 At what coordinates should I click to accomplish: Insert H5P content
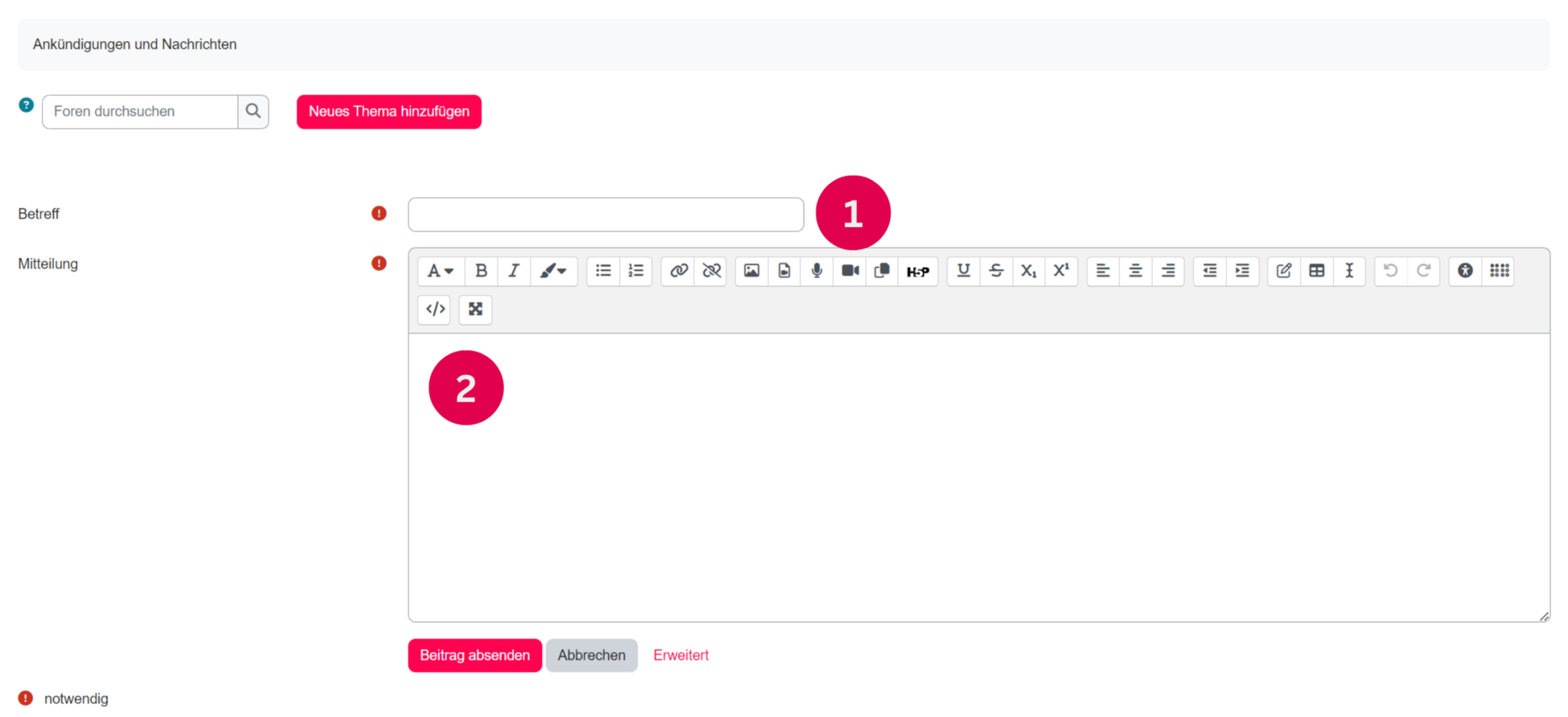917,272
